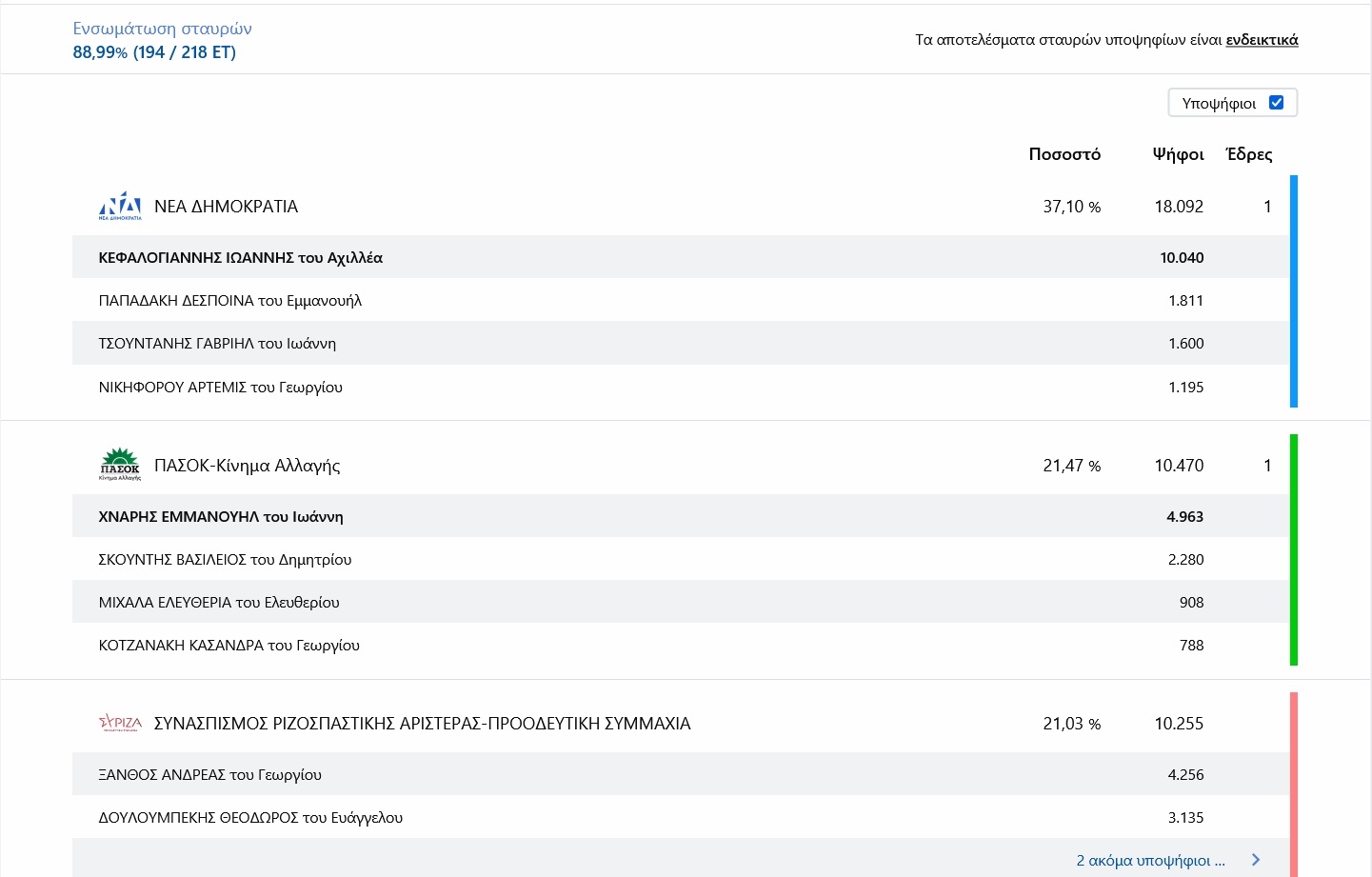Click the chevron arrow beside more candidates
Screen dimensions: 1372x877
click(1256, 860)
